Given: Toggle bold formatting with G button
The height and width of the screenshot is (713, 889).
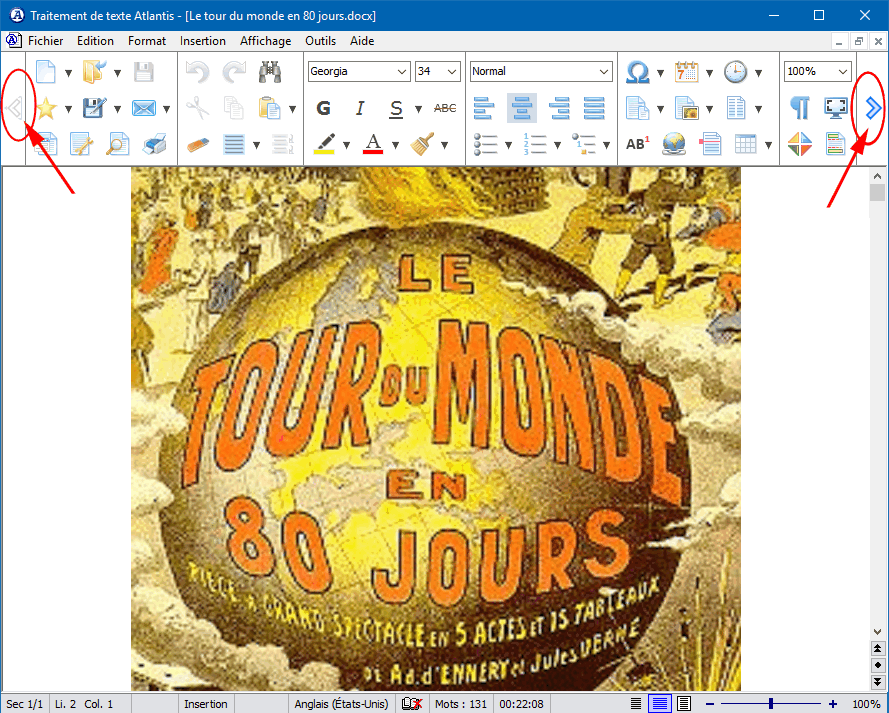Looking at the screenshot, I should pos(324,108).
